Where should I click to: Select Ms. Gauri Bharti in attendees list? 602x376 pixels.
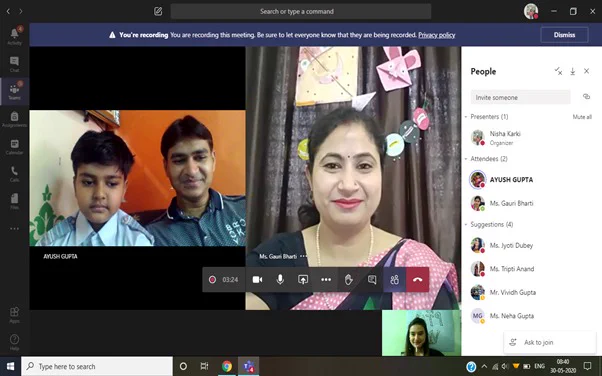click(x=531, y=203)
